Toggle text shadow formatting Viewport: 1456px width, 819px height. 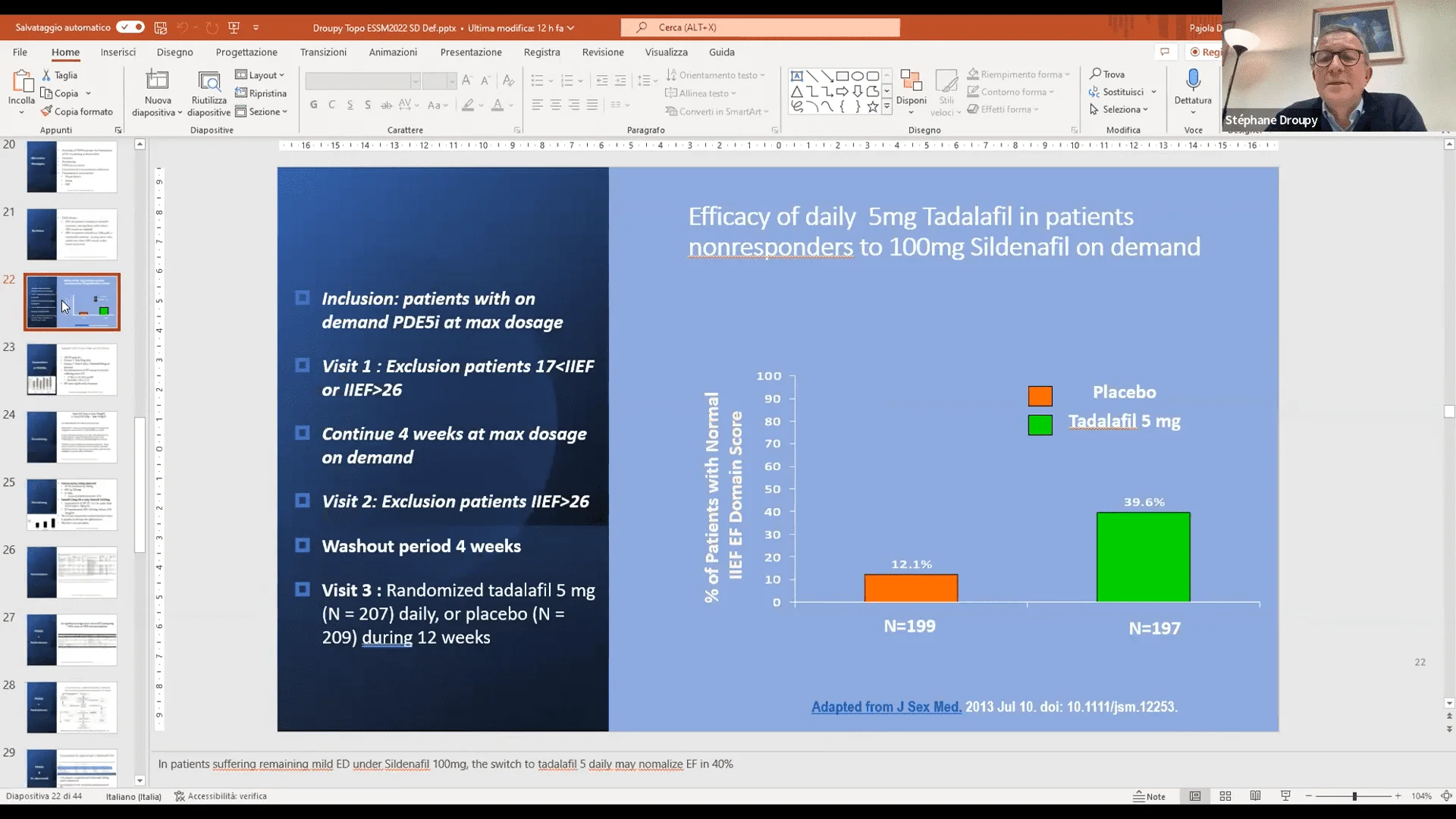[x=368, y=105]
